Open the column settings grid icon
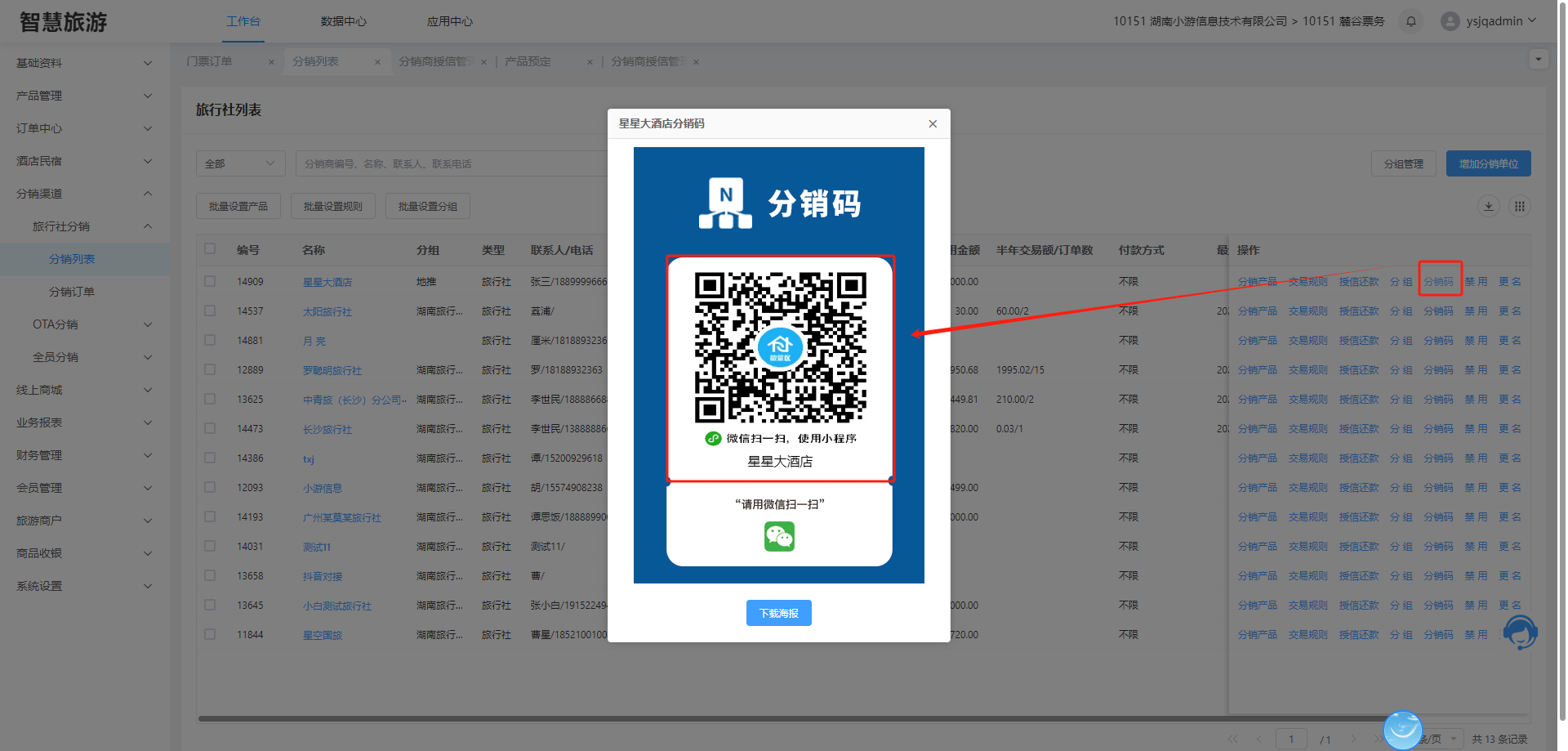1568x751 pixels. 1519,206
